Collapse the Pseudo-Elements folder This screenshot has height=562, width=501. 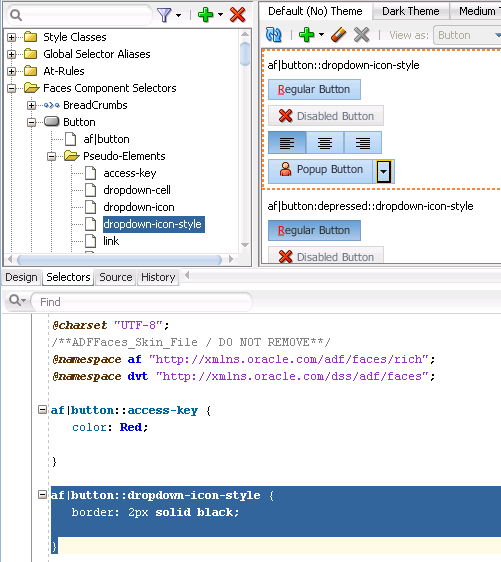click(x=52, y=156)
